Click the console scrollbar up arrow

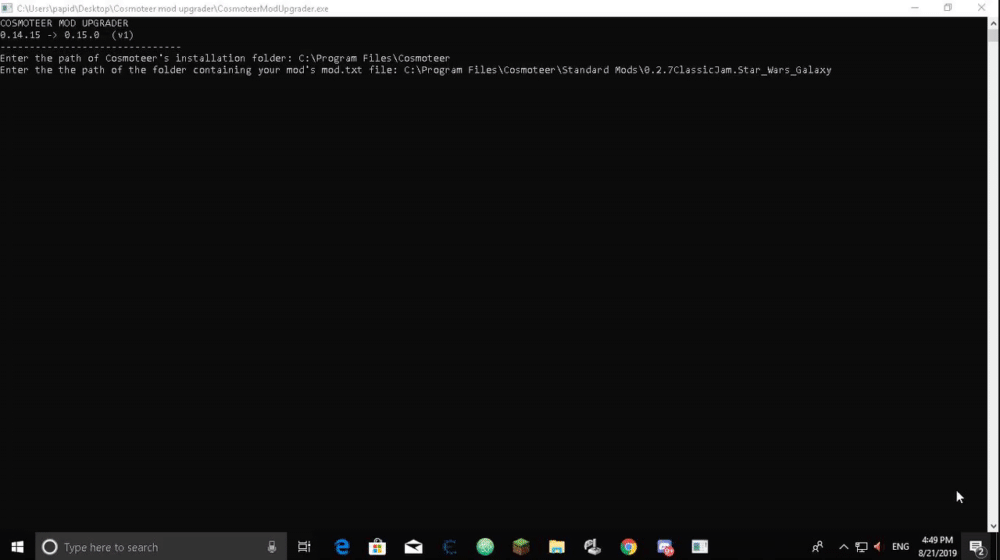(993, 23)
